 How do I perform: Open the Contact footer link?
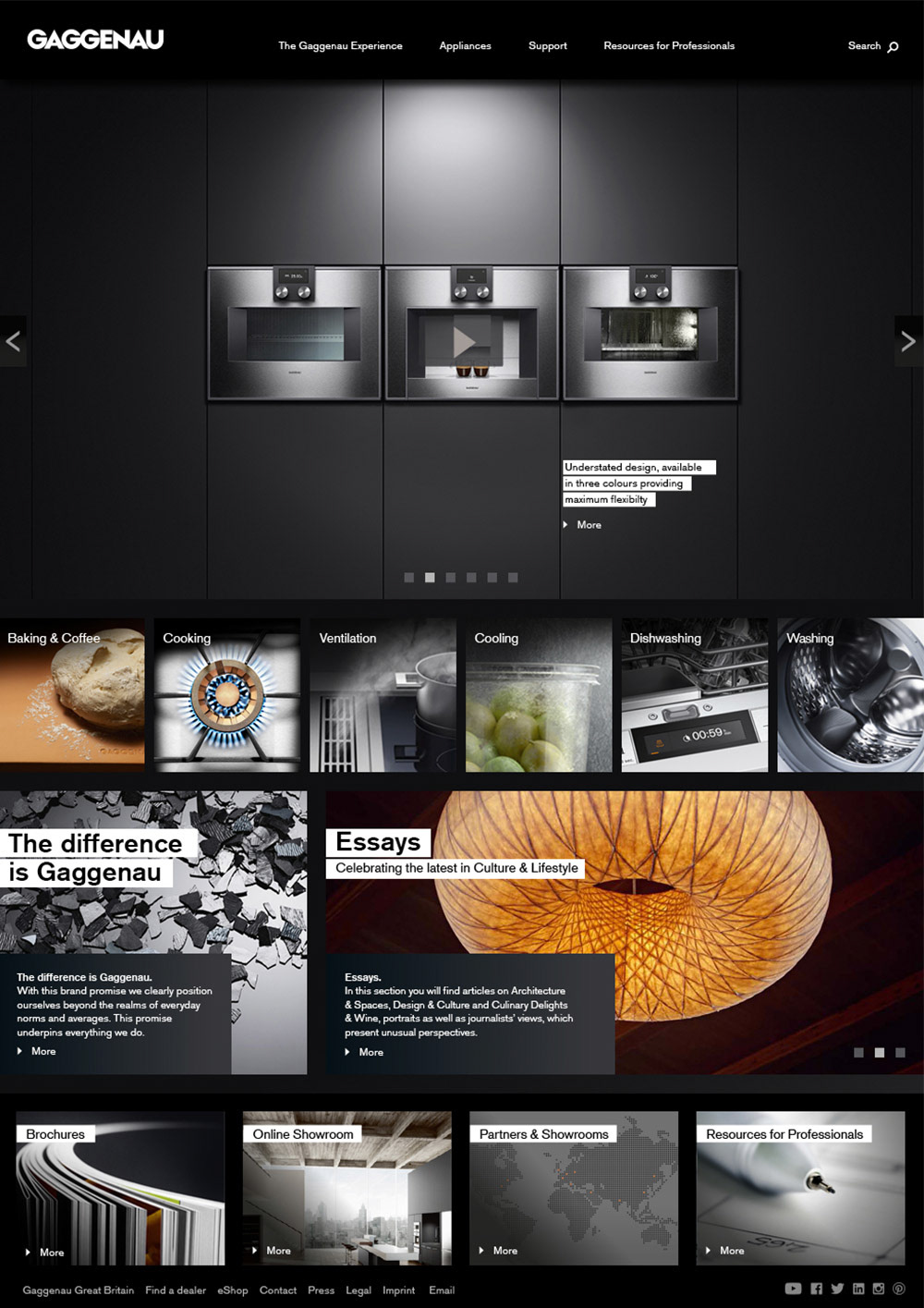pyautogui.click(x=278, y=1290)
